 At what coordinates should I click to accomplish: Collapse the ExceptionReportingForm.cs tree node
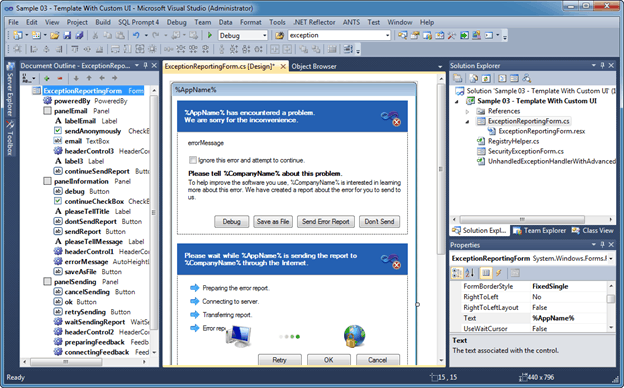(467, 122)
